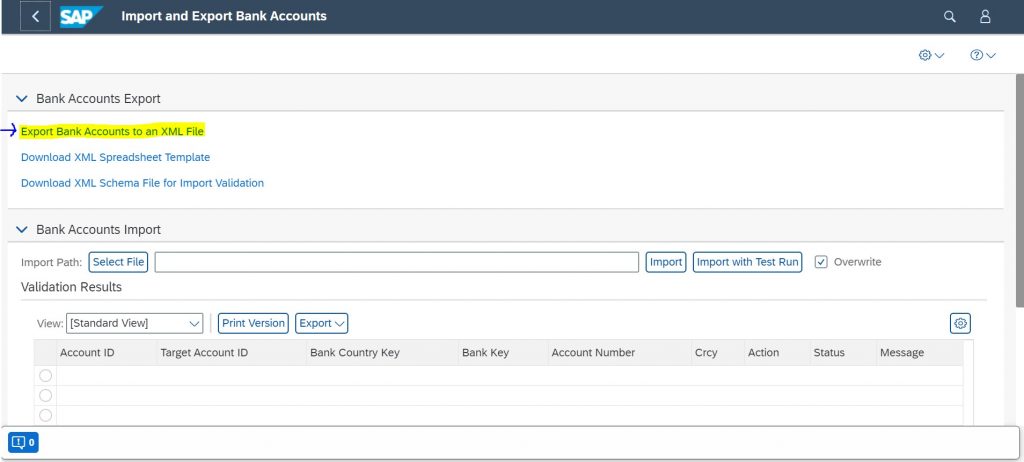The width and height of the screenshot is (1024, 462).
Task: Click Download XML Spreadsheet Template link
Action: (116, 157)
